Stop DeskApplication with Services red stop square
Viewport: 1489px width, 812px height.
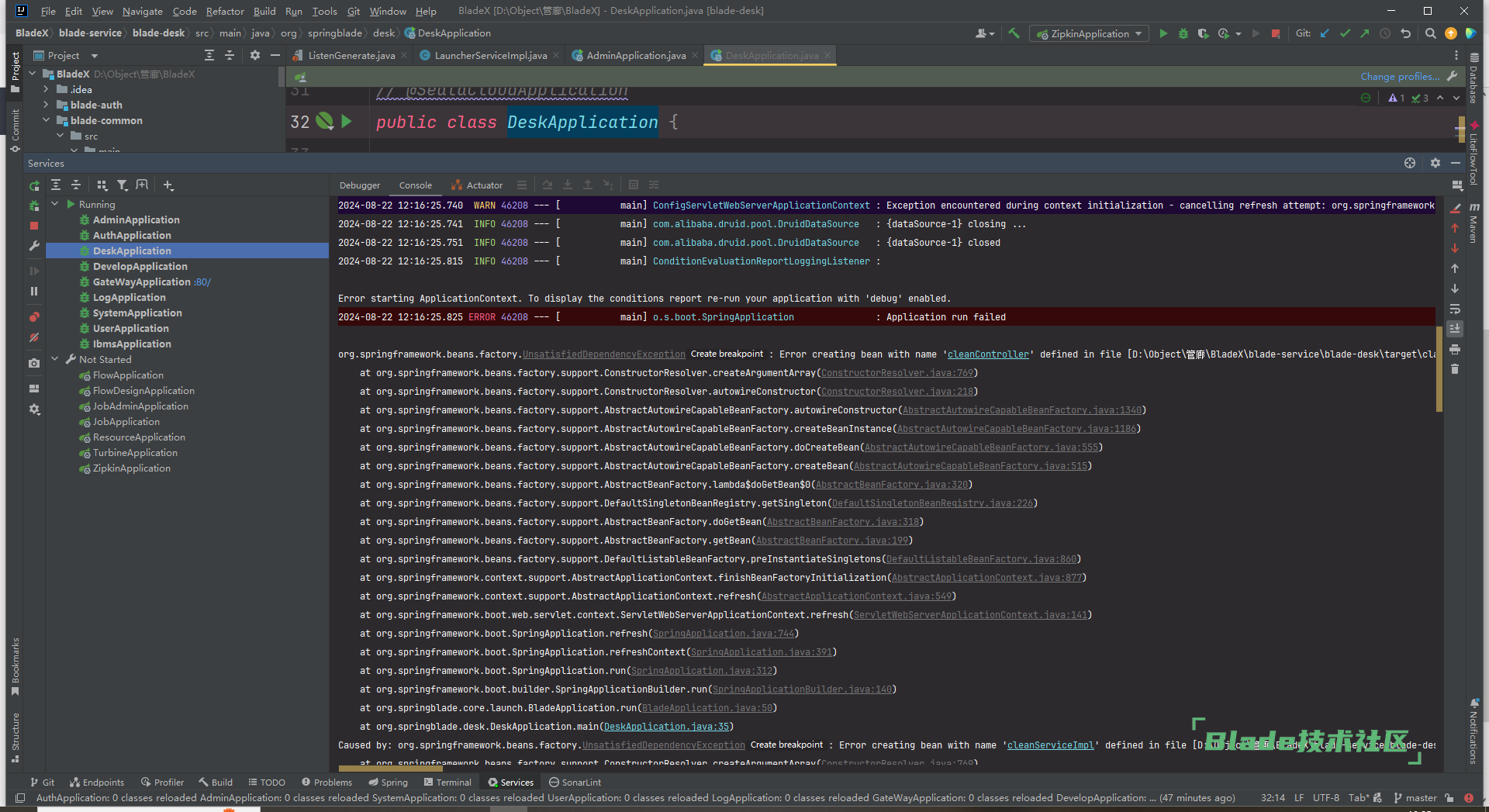tap(34, 226)
